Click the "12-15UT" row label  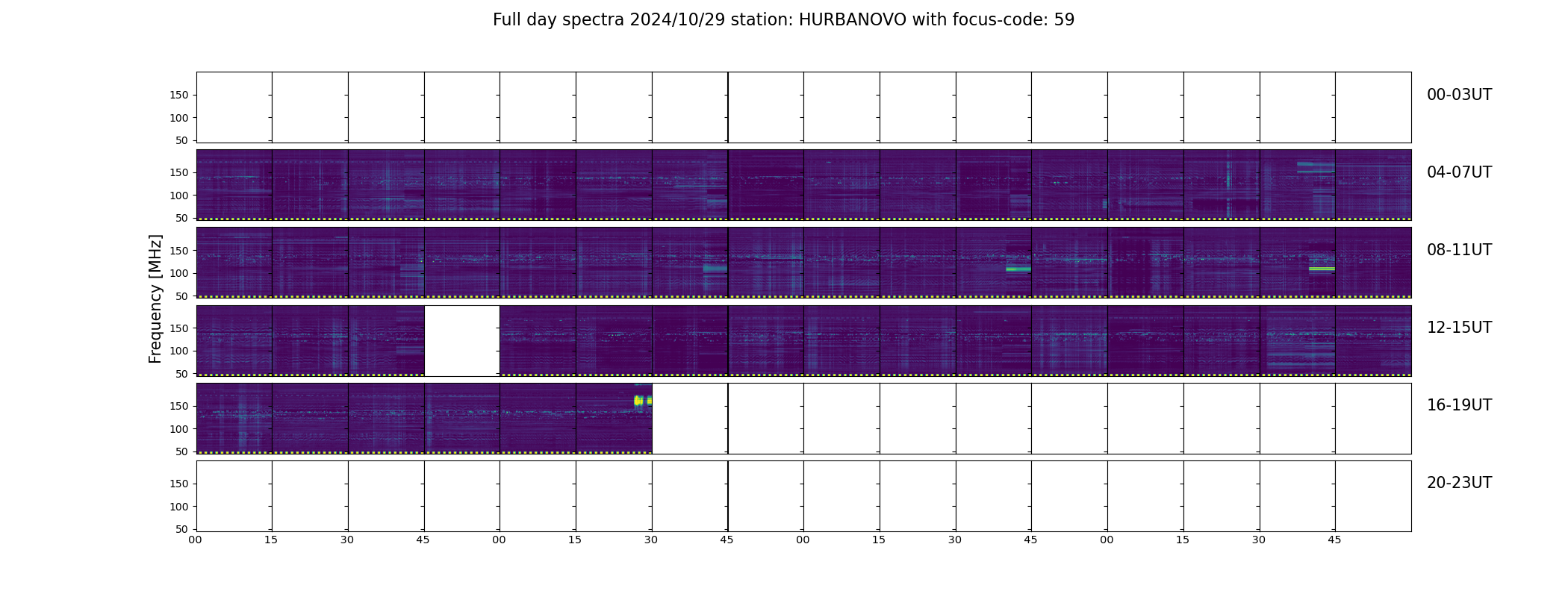pos(1459,328)
